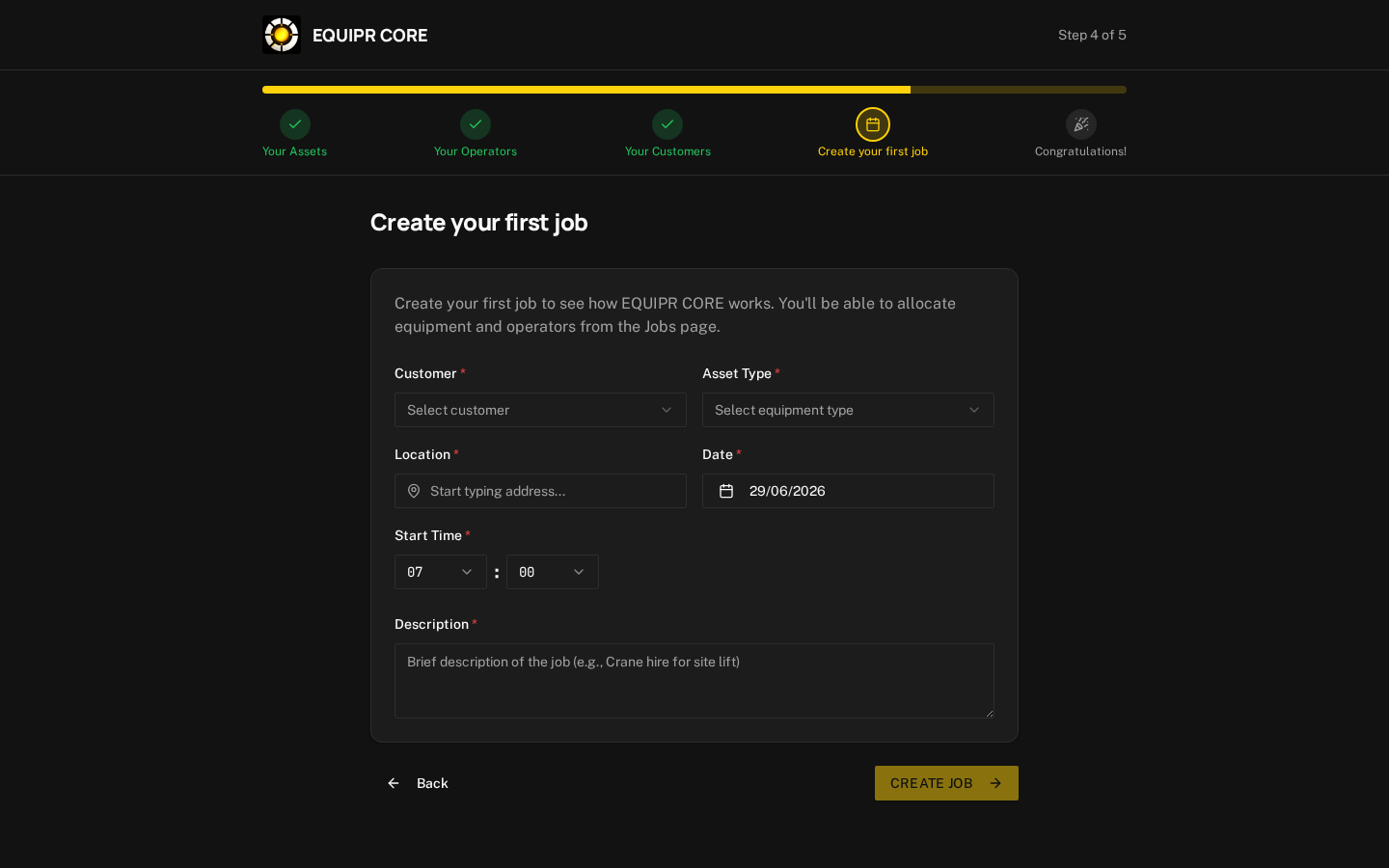Click the Create your first job step label
The height and width of the screenshot is (868, 1389).
tap(873, 151)
